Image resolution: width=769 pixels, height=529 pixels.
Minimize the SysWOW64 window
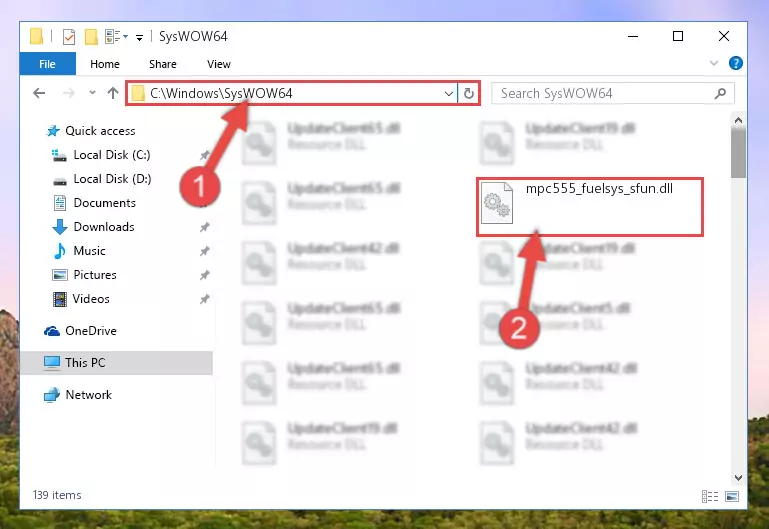(x=633, y=36)
